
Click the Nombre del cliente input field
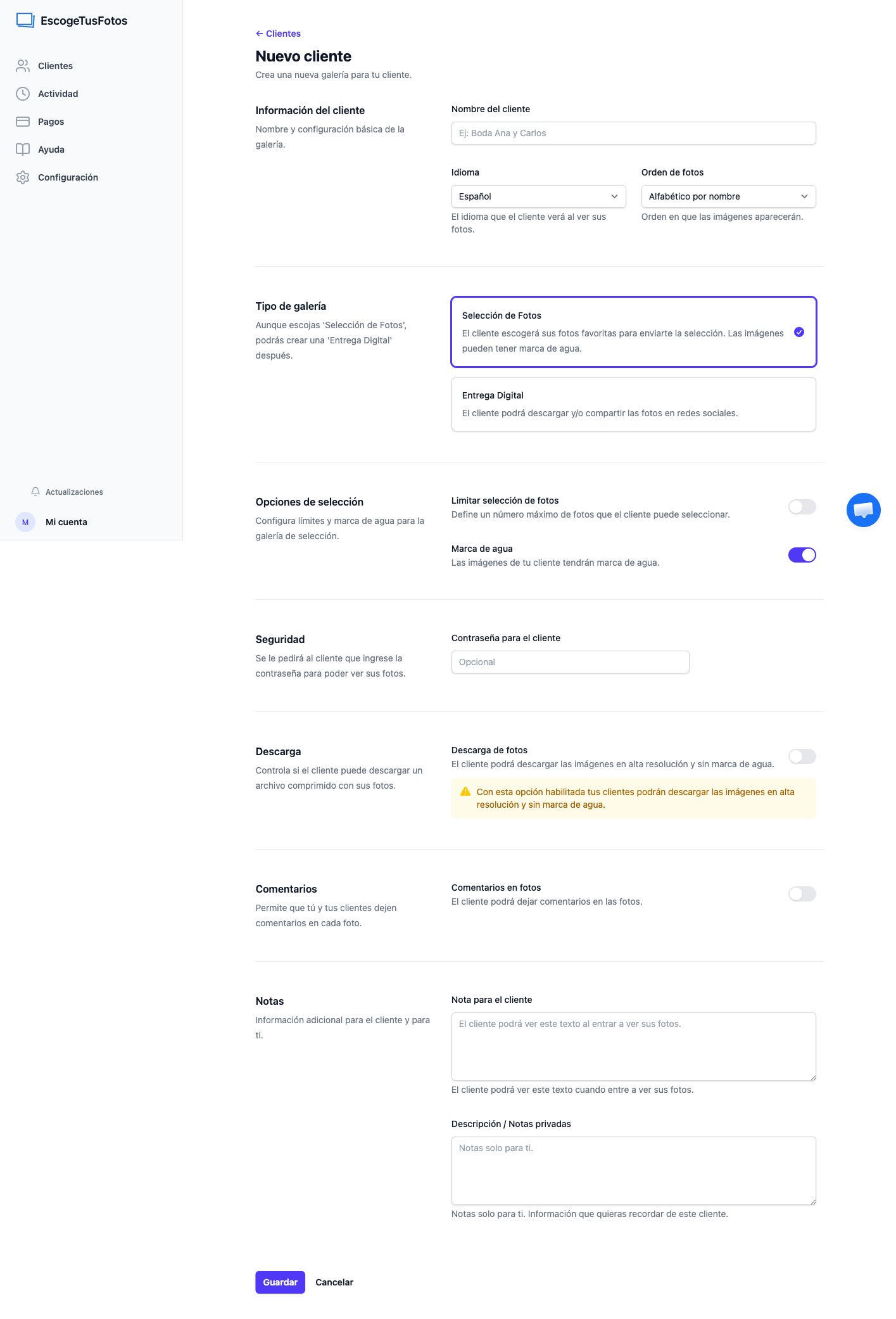(633, 133)
